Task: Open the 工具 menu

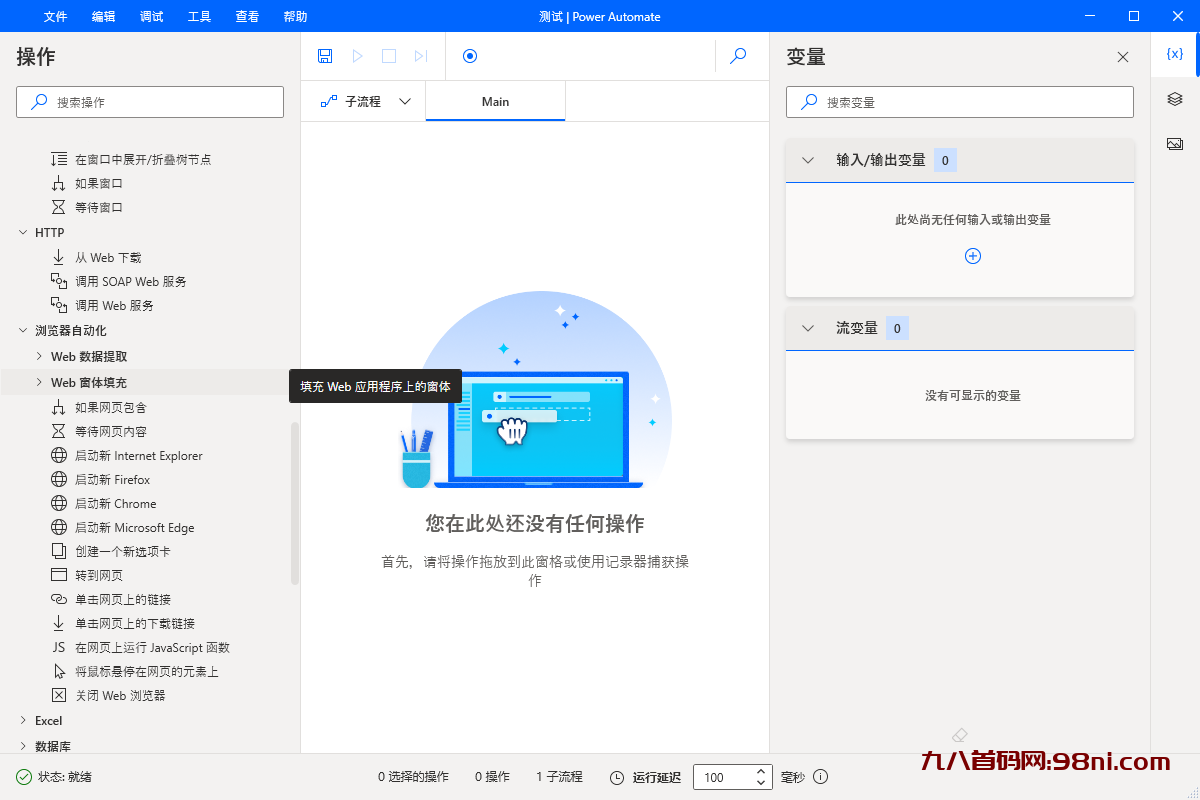Action: (x=199, y=17)
